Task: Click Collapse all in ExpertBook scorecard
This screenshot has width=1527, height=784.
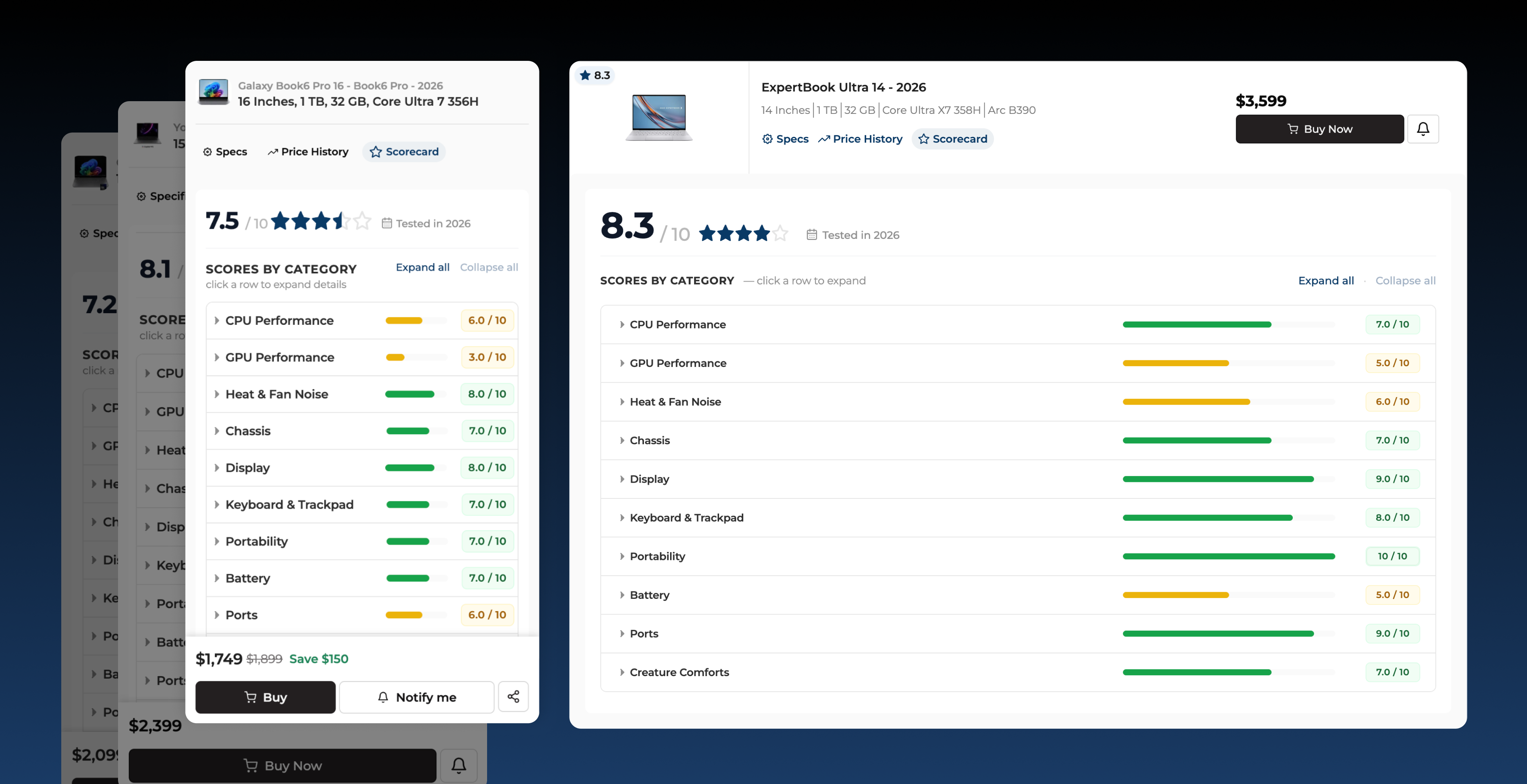Action: coord(1406,280)
